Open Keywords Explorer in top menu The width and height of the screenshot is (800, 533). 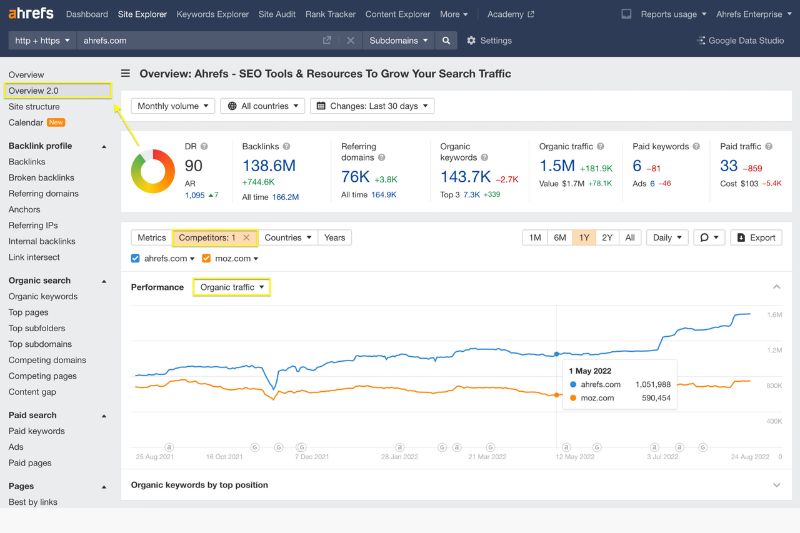coord(213,14)
